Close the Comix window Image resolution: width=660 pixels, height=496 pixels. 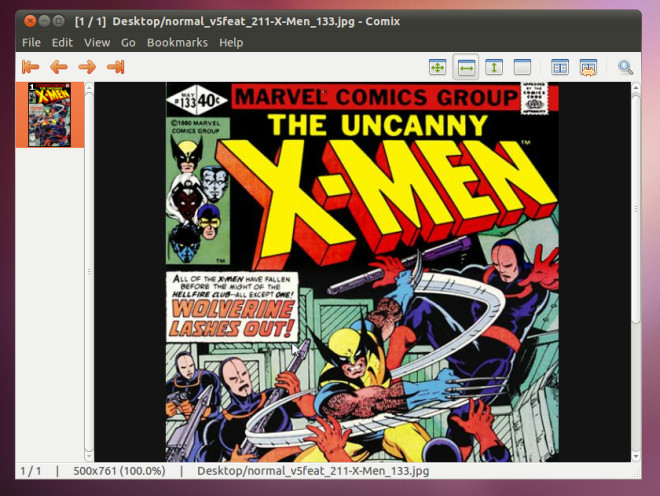(30, 21)
